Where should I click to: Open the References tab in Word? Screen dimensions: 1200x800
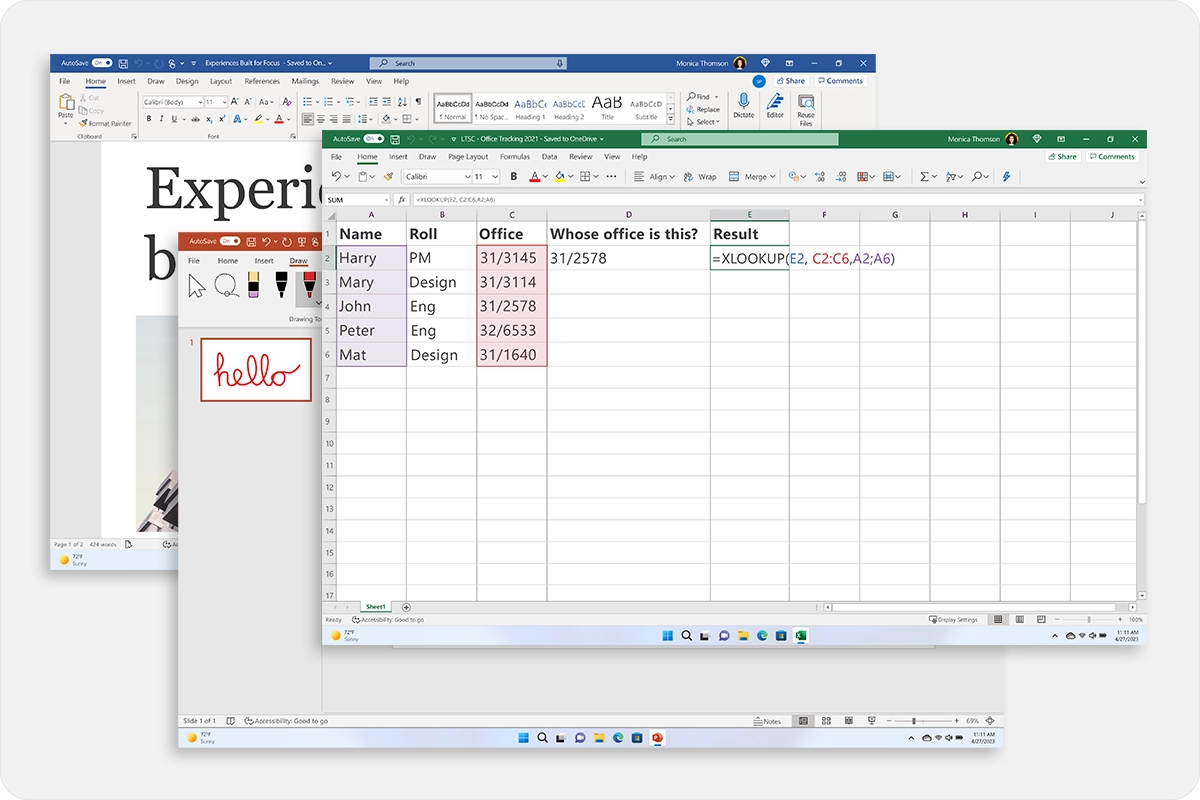tap(262, 81)
